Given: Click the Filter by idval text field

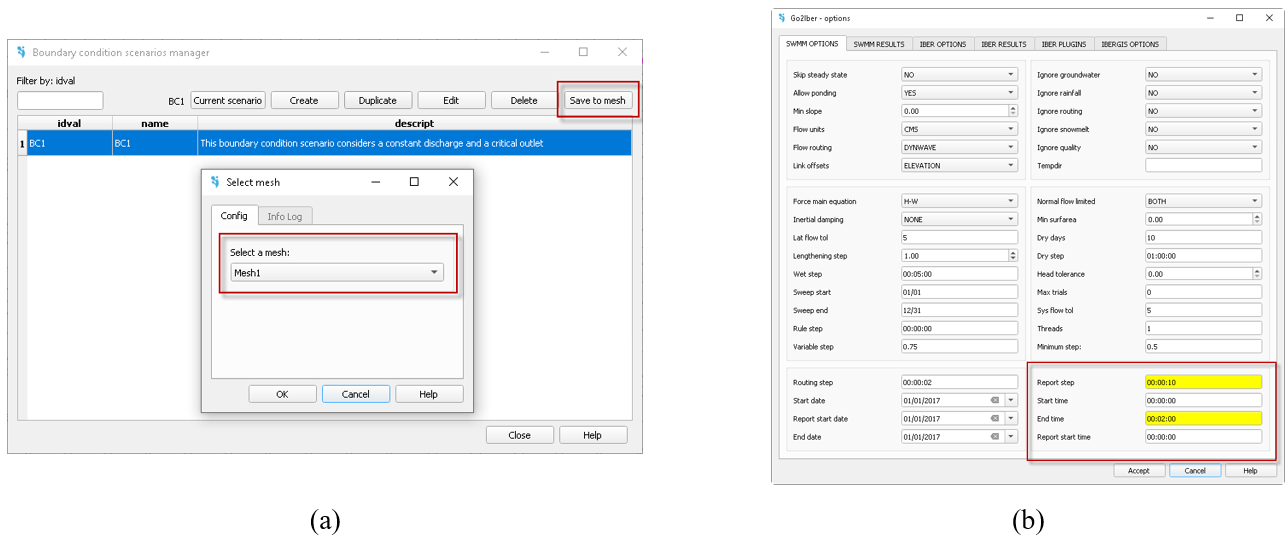Looking at the screenshot, I should (60, 100).
